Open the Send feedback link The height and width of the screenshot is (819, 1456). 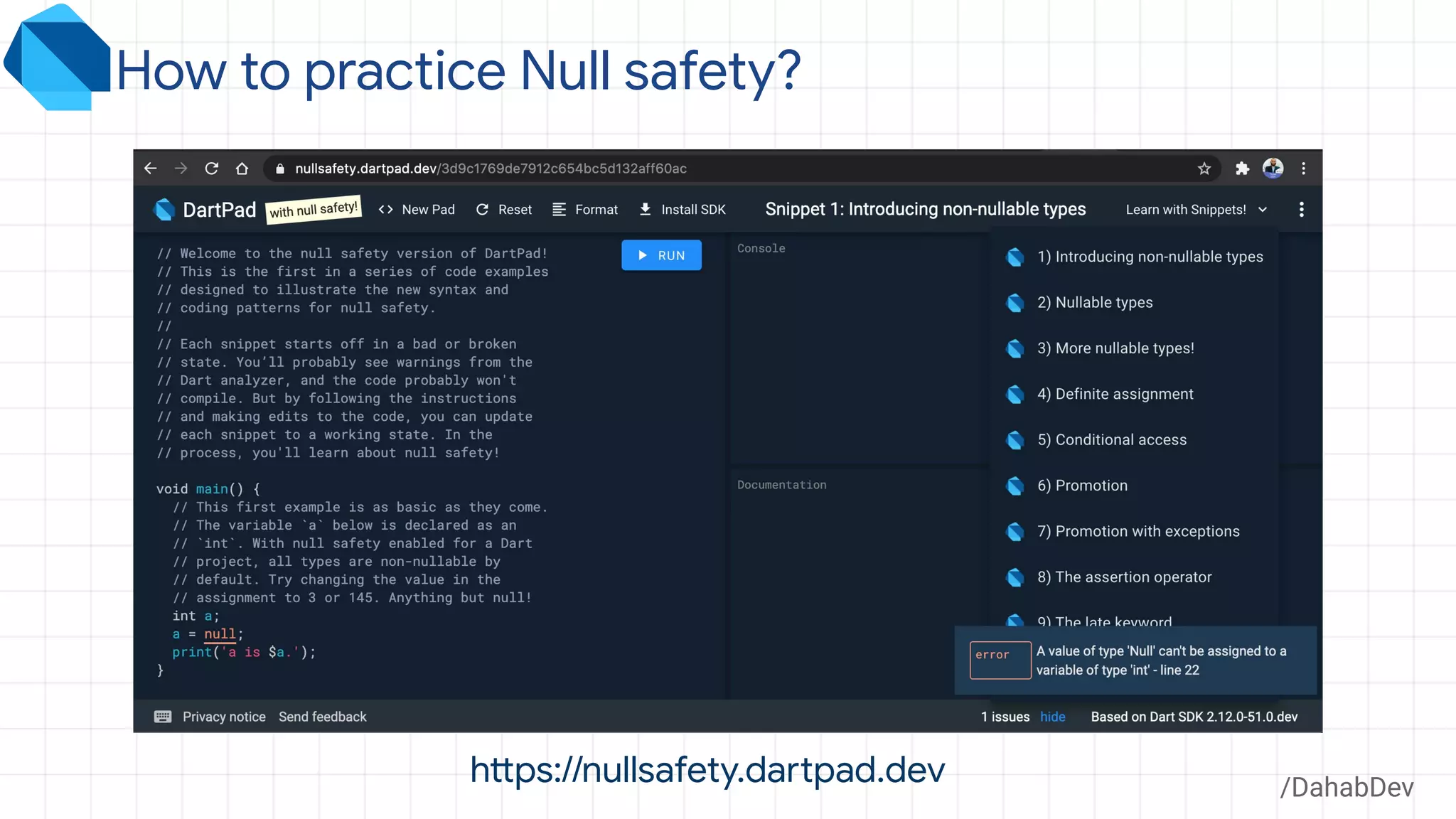pos(323,717)
